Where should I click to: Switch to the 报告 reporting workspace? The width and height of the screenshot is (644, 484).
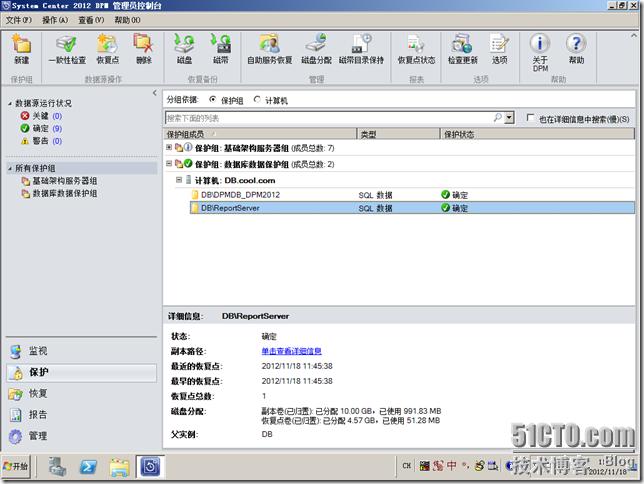(81, 415)
